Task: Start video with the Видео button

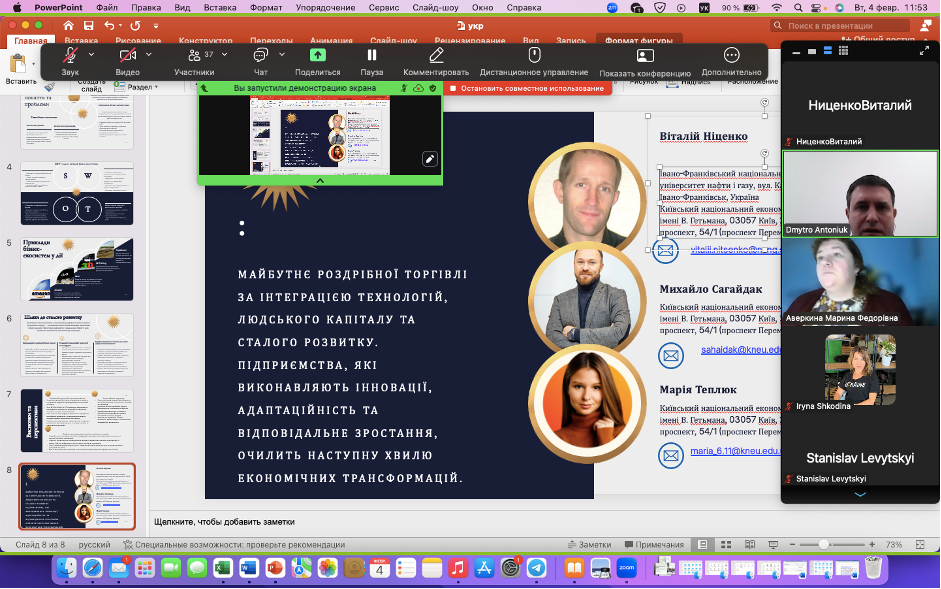Action: pos(127,62)
